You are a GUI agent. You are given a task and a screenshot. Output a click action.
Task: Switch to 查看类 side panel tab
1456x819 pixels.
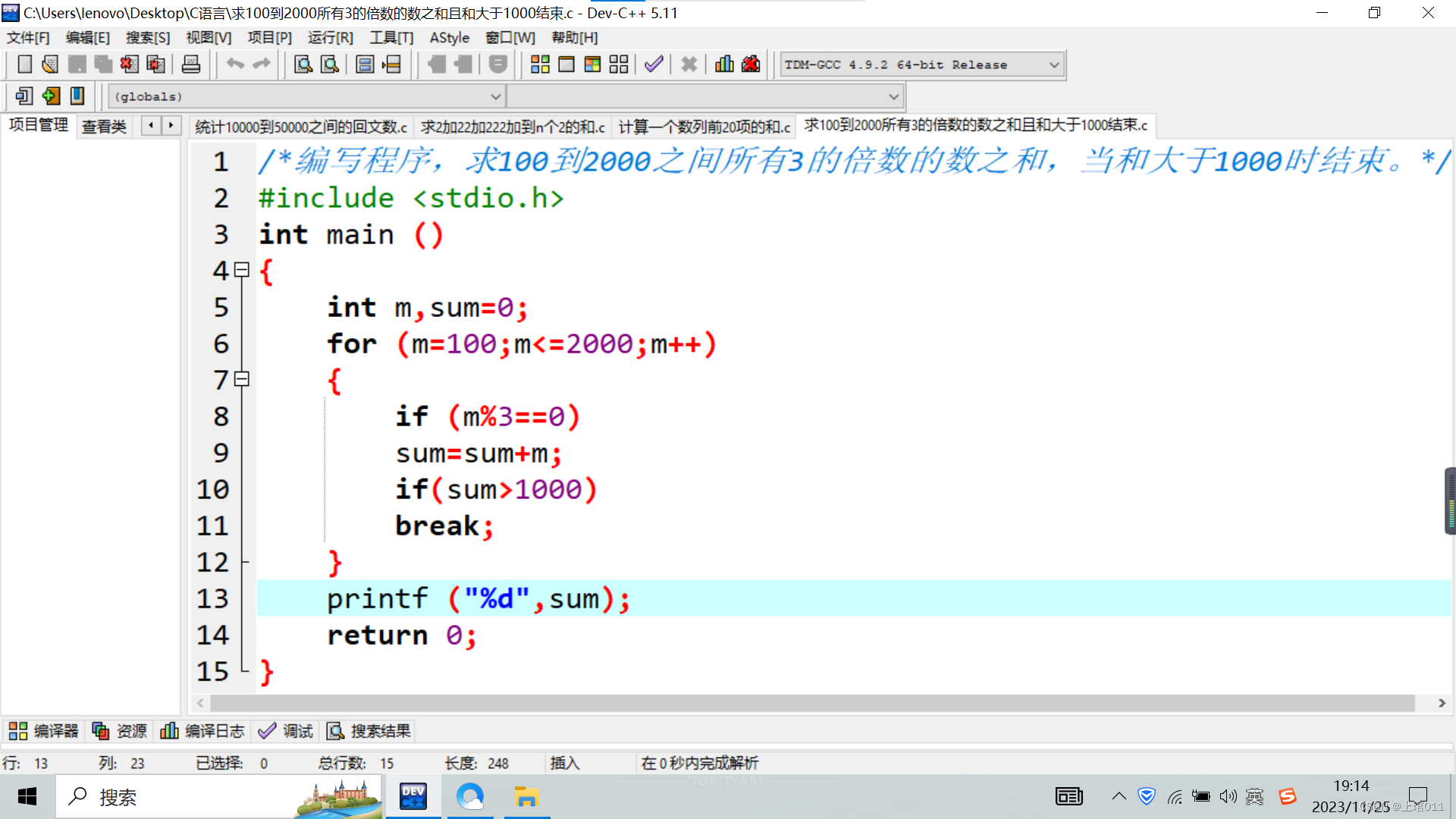tap(104, 127)
